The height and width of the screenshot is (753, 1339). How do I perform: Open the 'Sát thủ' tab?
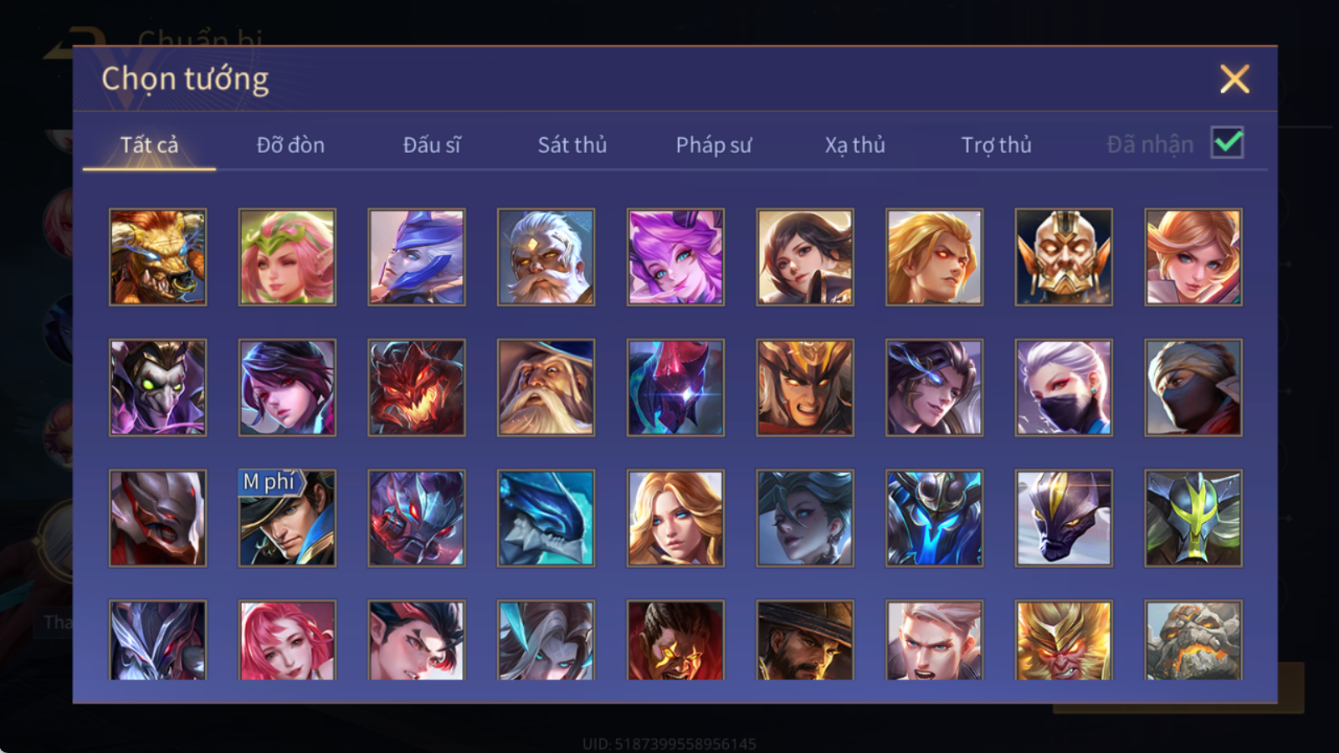[x=572, y=145]
